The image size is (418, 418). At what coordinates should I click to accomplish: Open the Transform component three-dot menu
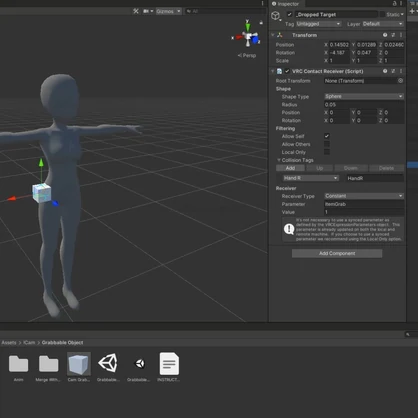(401, 35)
